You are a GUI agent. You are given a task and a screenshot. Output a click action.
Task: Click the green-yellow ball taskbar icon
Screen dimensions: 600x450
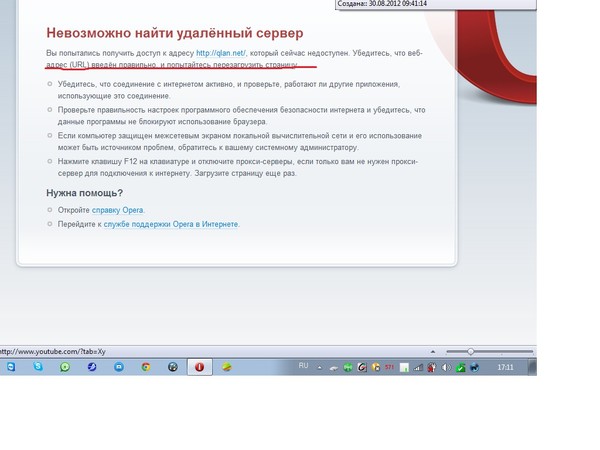(226, 367)
